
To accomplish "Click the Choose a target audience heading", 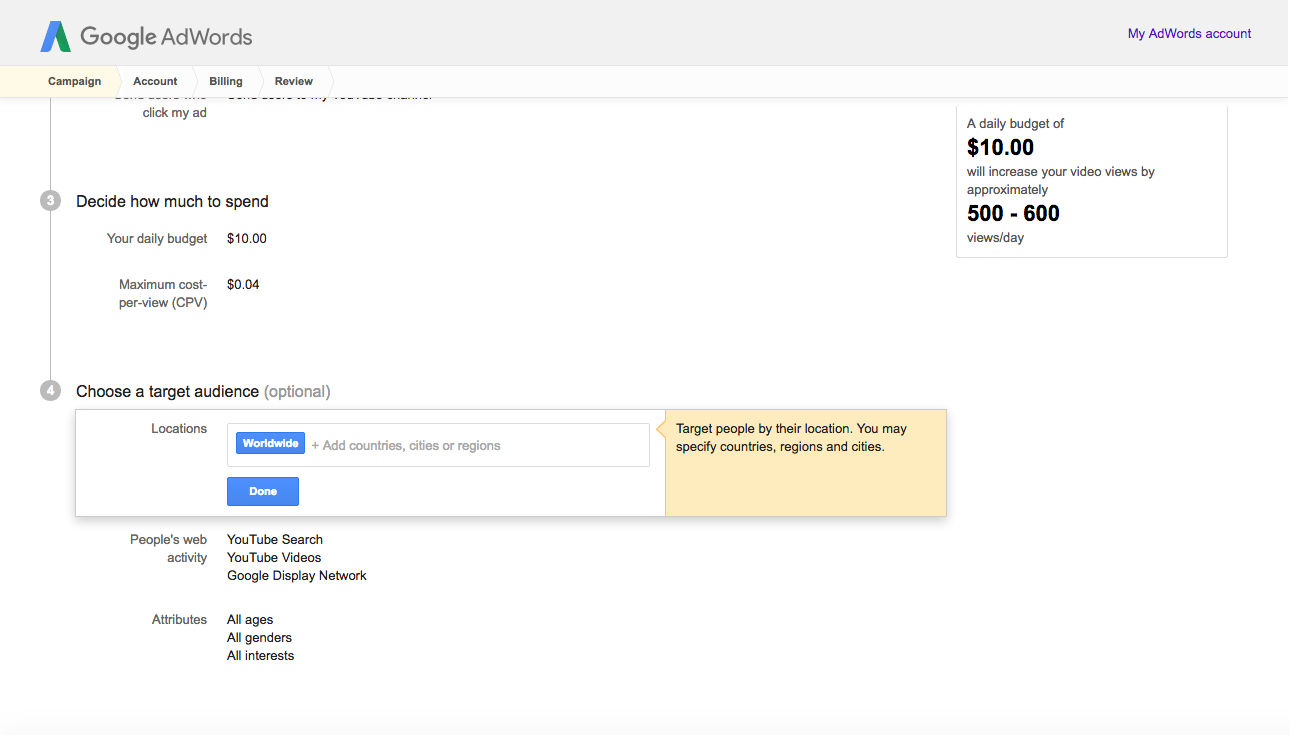I will [167, 392].
